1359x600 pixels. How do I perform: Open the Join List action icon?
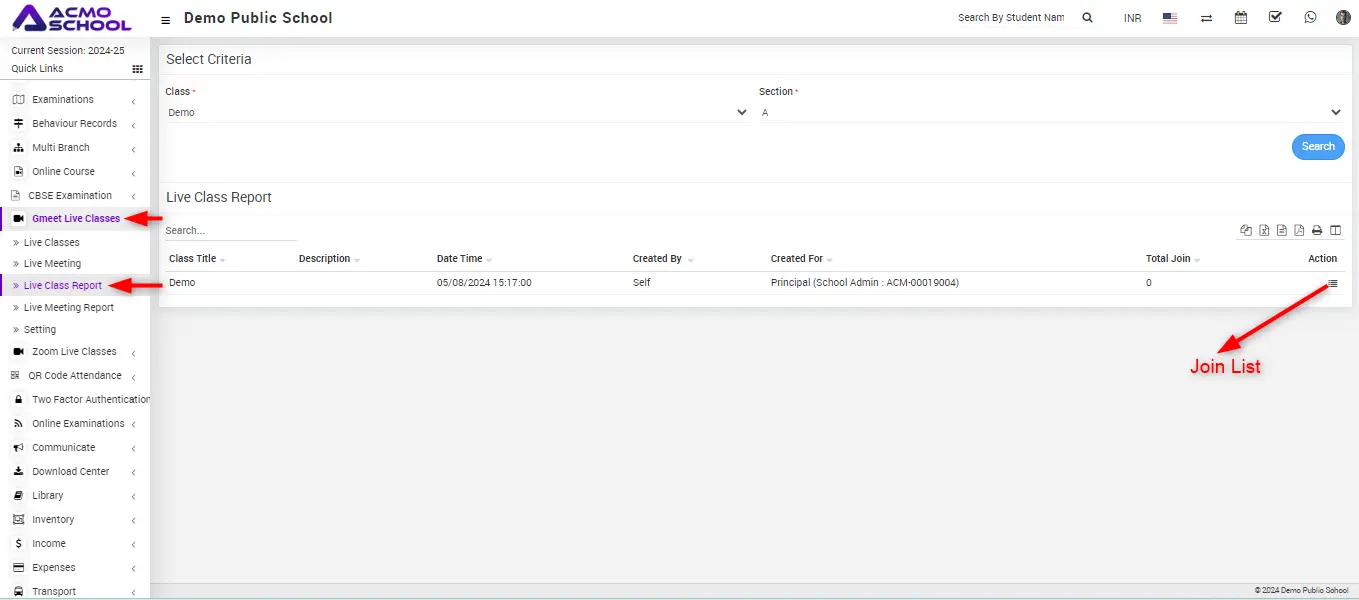pos(1332,283)
